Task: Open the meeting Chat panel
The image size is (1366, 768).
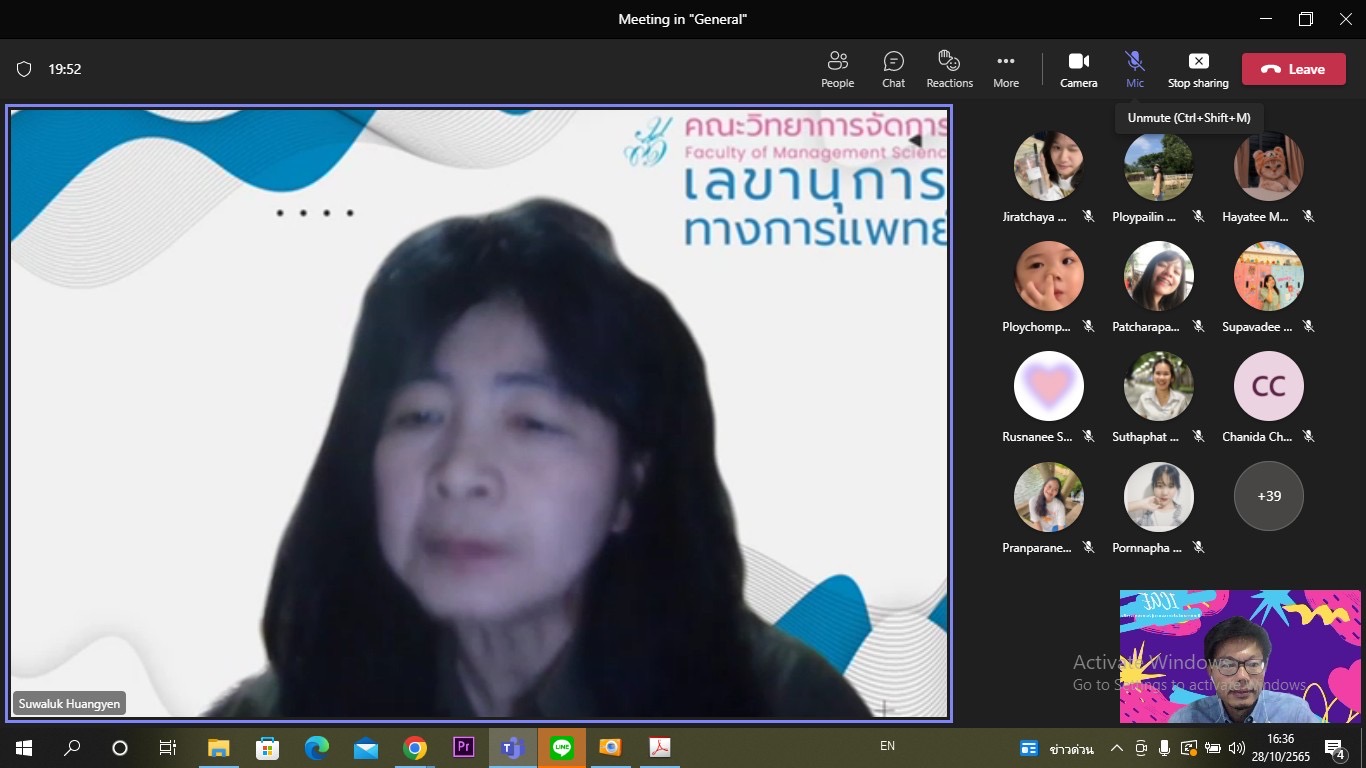Action: point(893,69)
